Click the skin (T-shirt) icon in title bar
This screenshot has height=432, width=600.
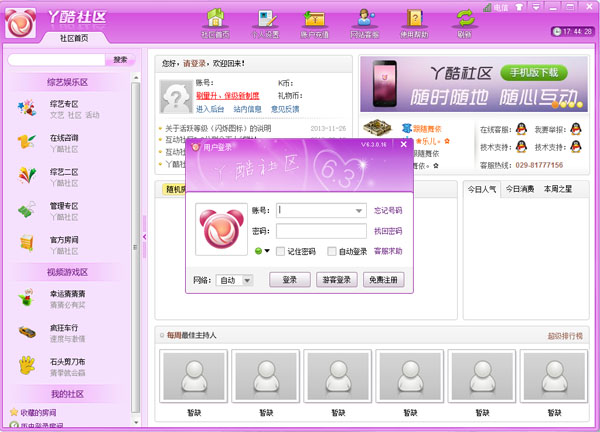click(519, 7)
